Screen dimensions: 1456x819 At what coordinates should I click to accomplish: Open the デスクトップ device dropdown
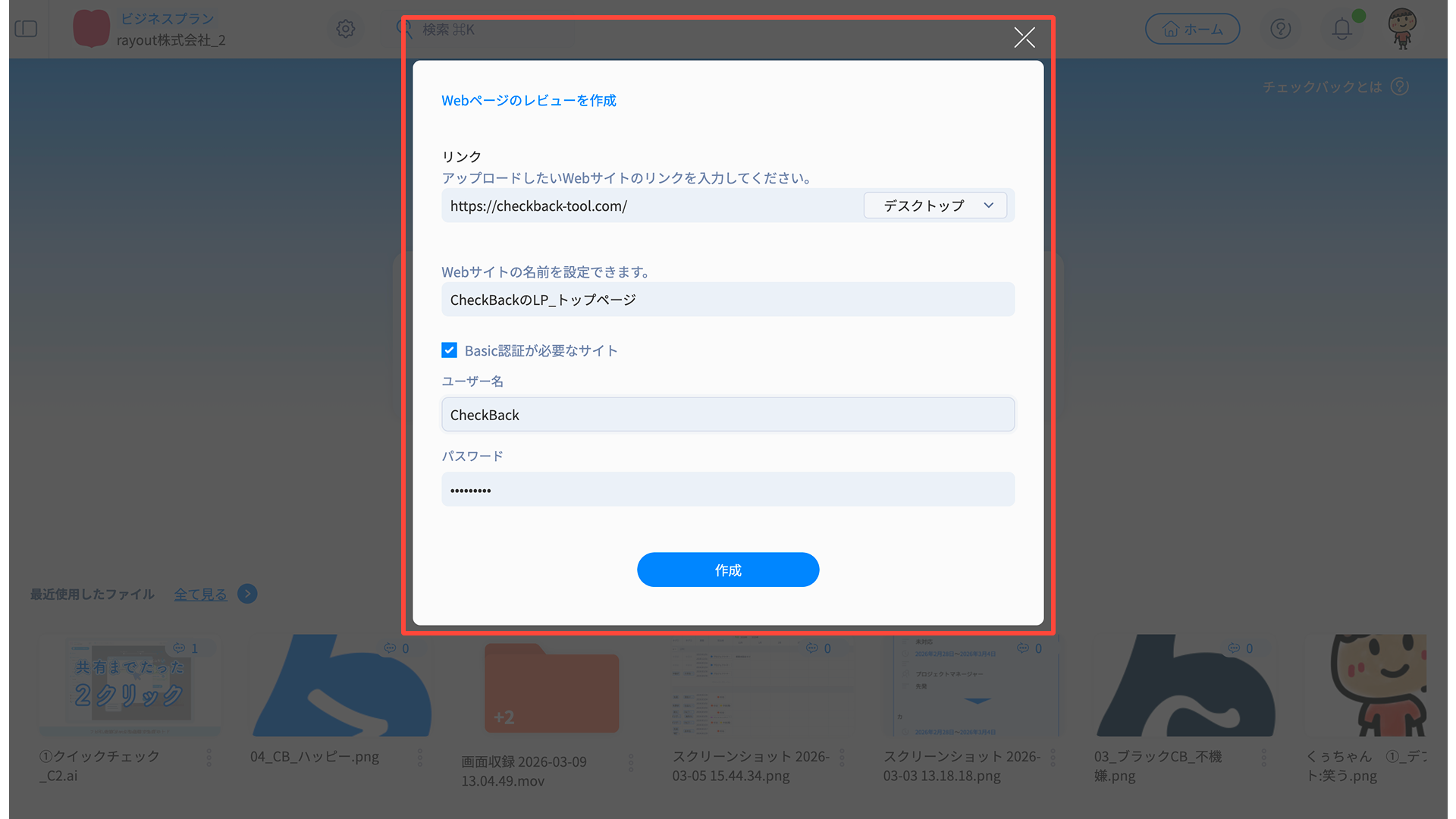tap(935, 206)
